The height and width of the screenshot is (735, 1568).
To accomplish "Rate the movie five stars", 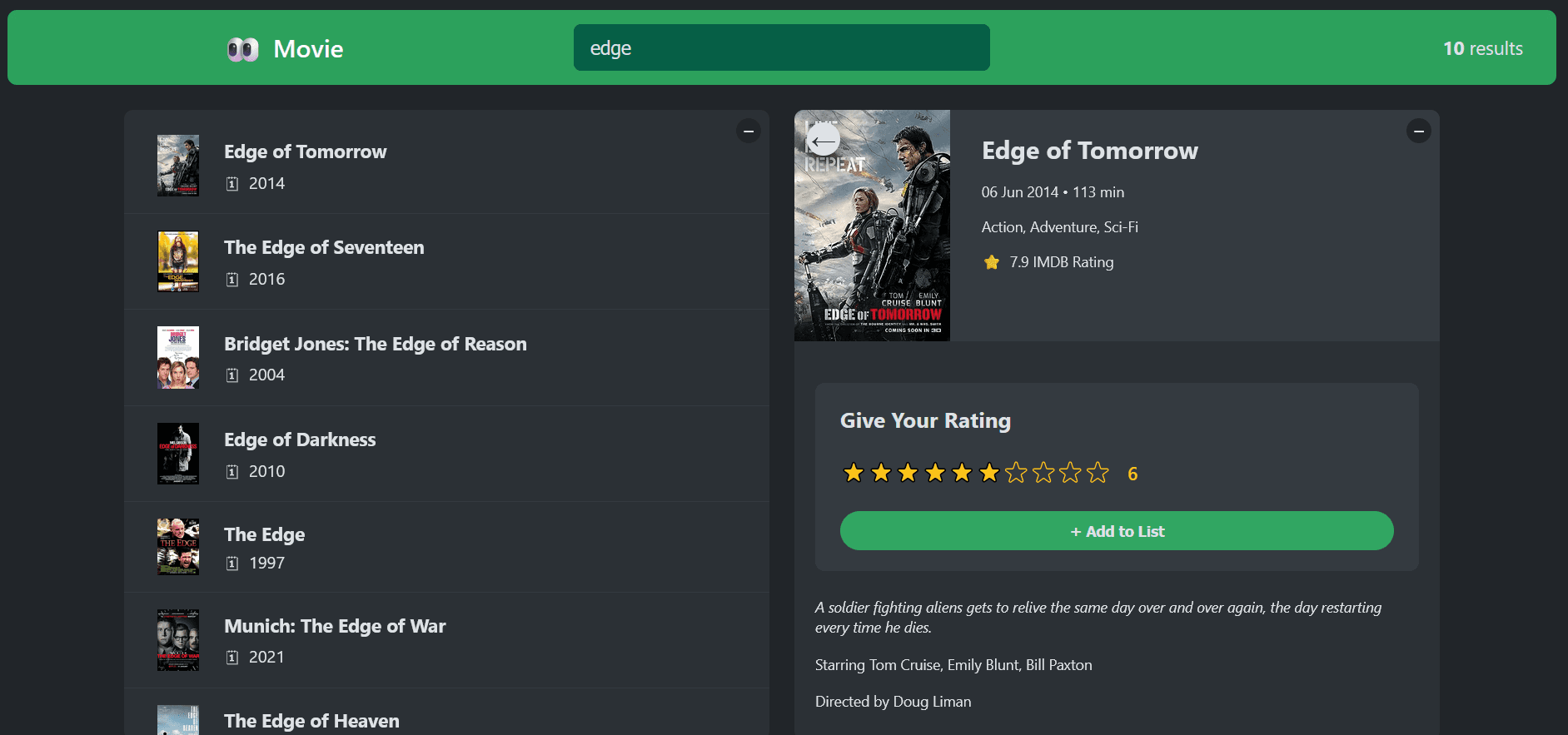I will tap(962, 473).
